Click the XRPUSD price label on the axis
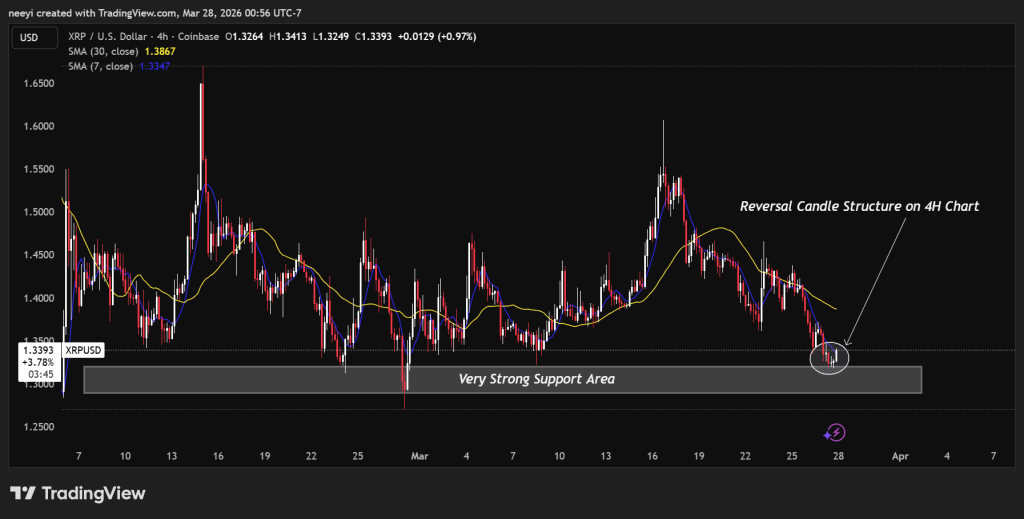This screenshot has height=519, width=1024. click(x=82, y=351)
